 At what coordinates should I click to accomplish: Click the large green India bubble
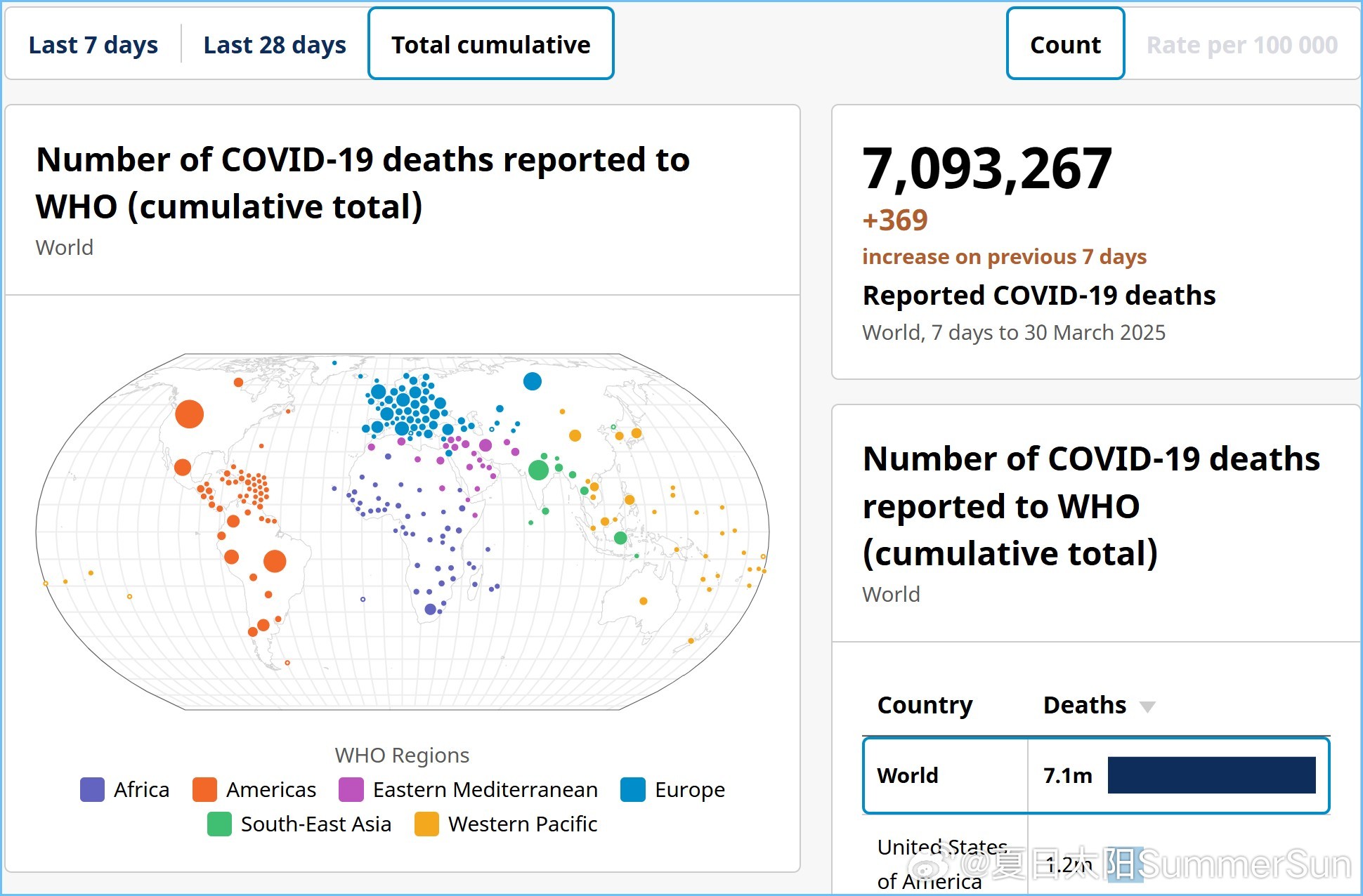538,470
